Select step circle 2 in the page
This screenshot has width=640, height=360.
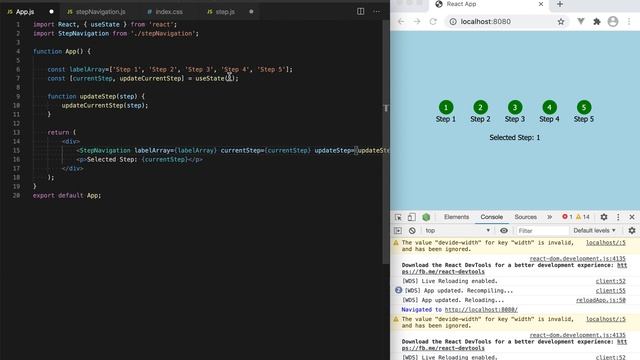[480, 107]
